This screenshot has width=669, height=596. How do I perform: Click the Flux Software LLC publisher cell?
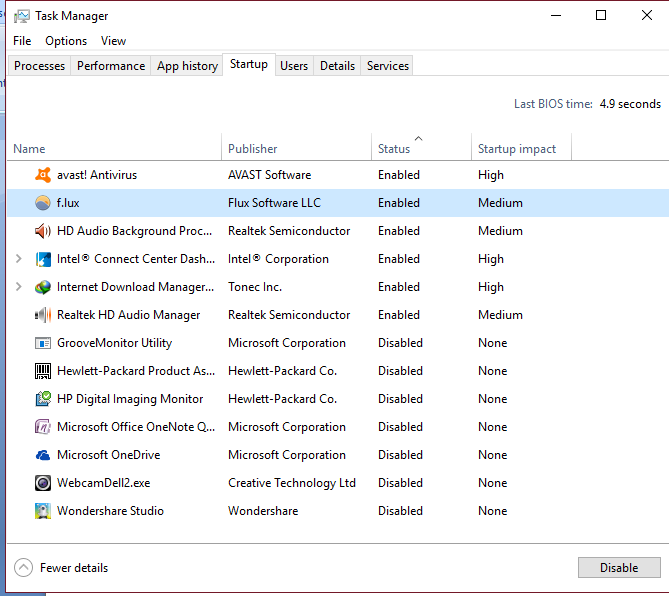(x=274, y=203)
